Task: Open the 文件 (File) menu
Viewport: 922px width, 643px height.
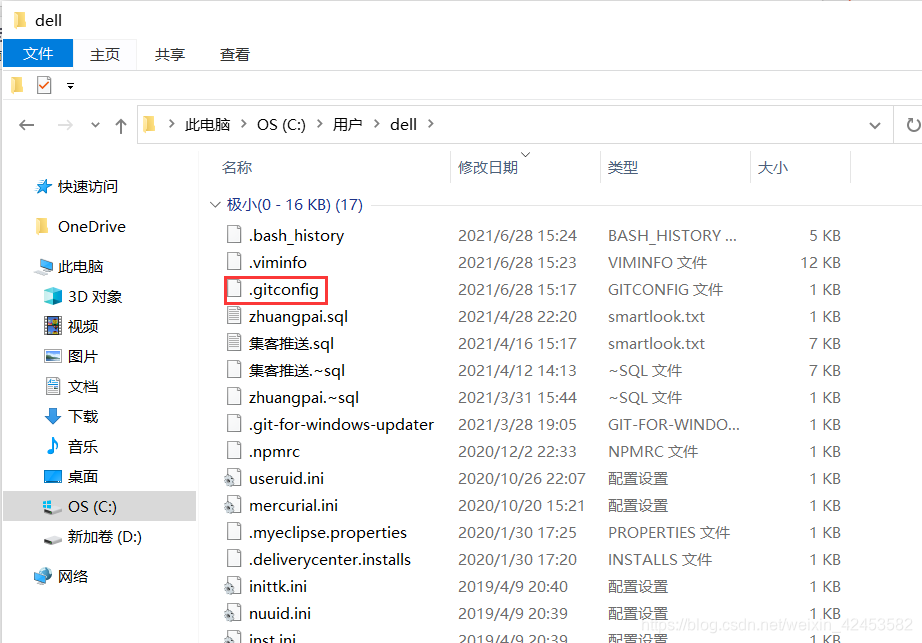Action: tap(37, 54)
